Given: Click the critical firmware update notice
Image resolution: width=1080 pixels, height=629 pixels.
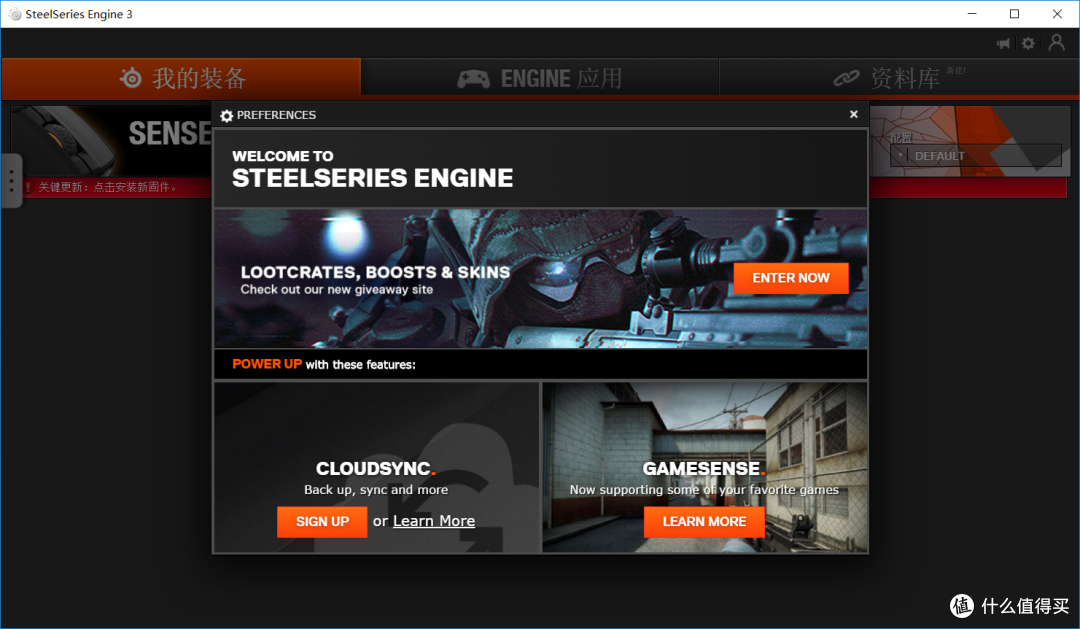Looking at the screenshot, I should coord(107,187).
